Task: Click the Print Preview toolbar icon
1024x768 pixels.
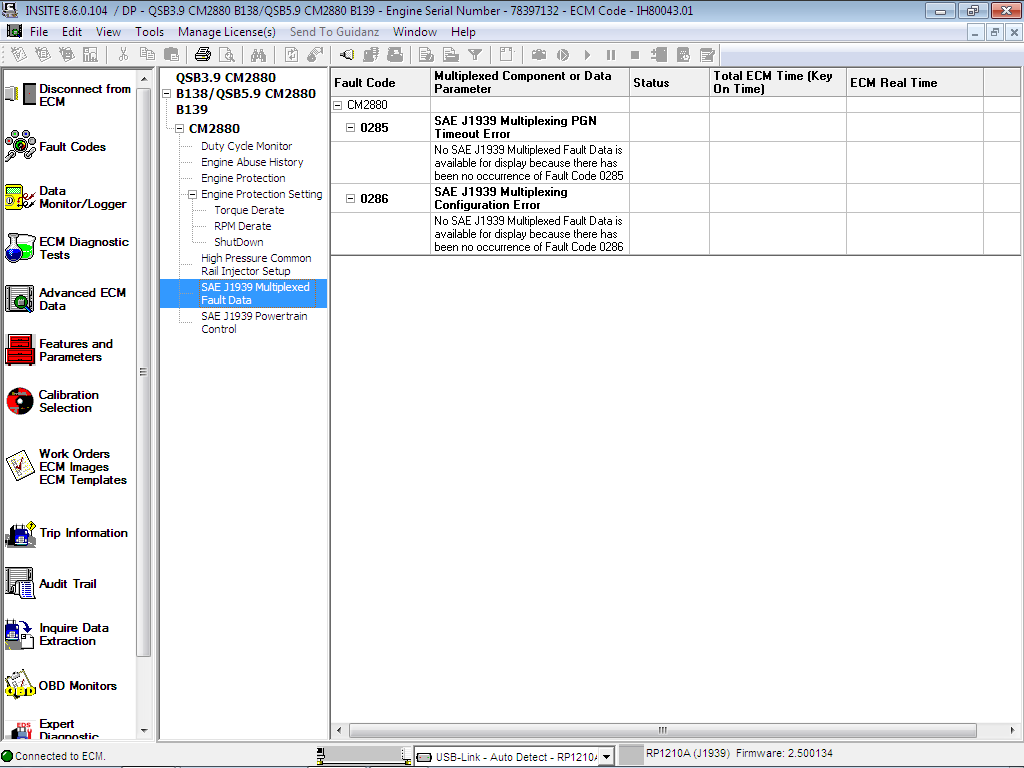Action: tap(228, 55)
